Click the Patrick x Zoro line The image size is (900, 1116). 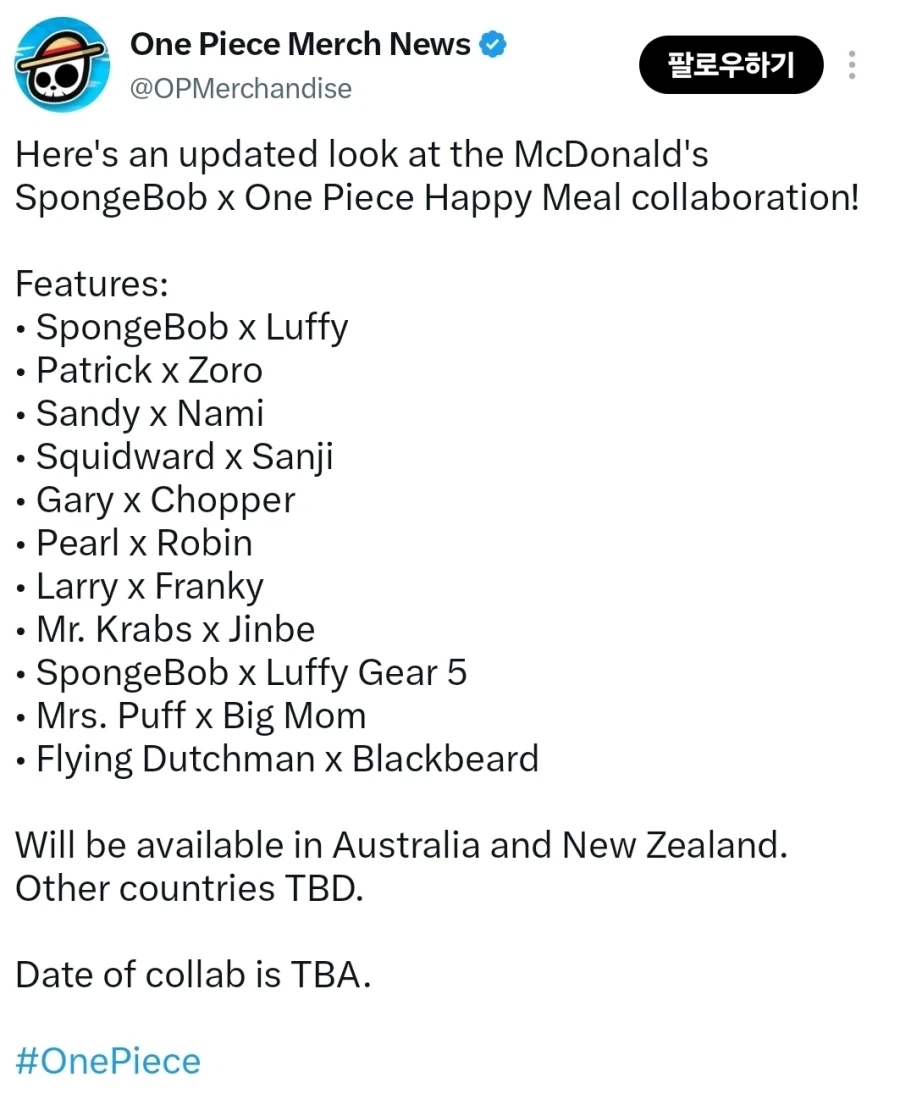pos(149,371)
